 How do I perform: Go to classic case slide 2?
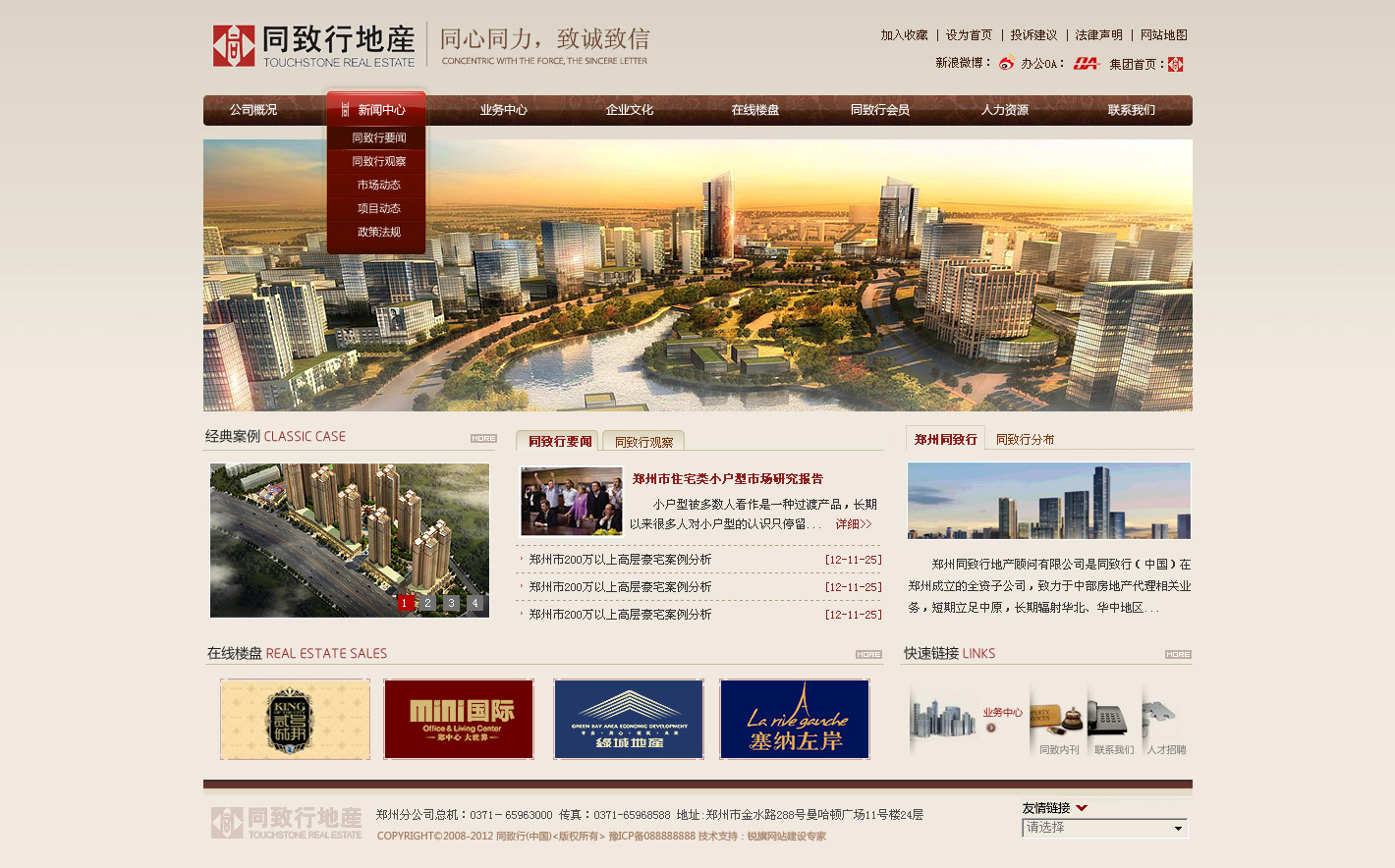pos(427,603)
